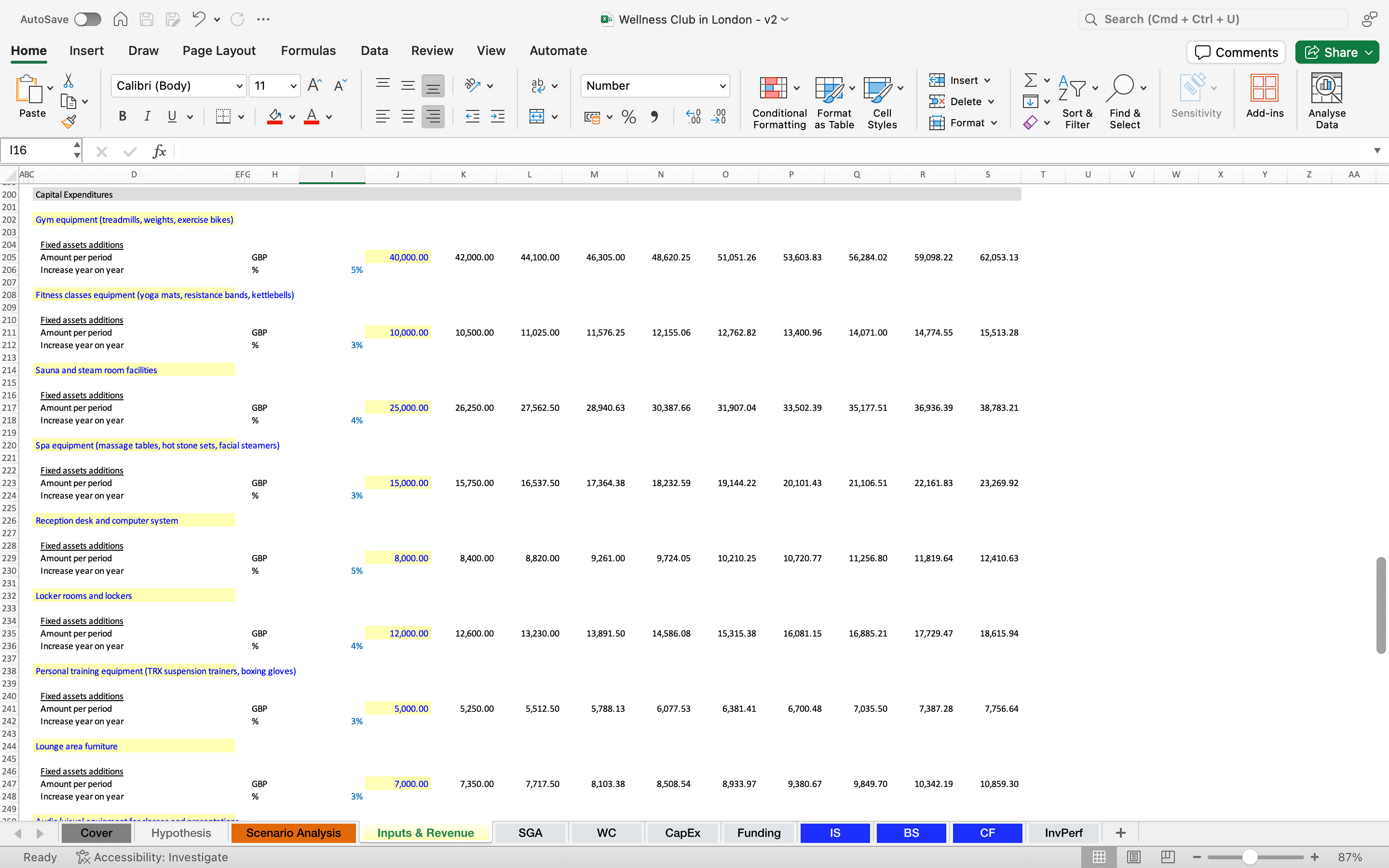Click the vertical scrollbar thumb

click(1381, 605)
